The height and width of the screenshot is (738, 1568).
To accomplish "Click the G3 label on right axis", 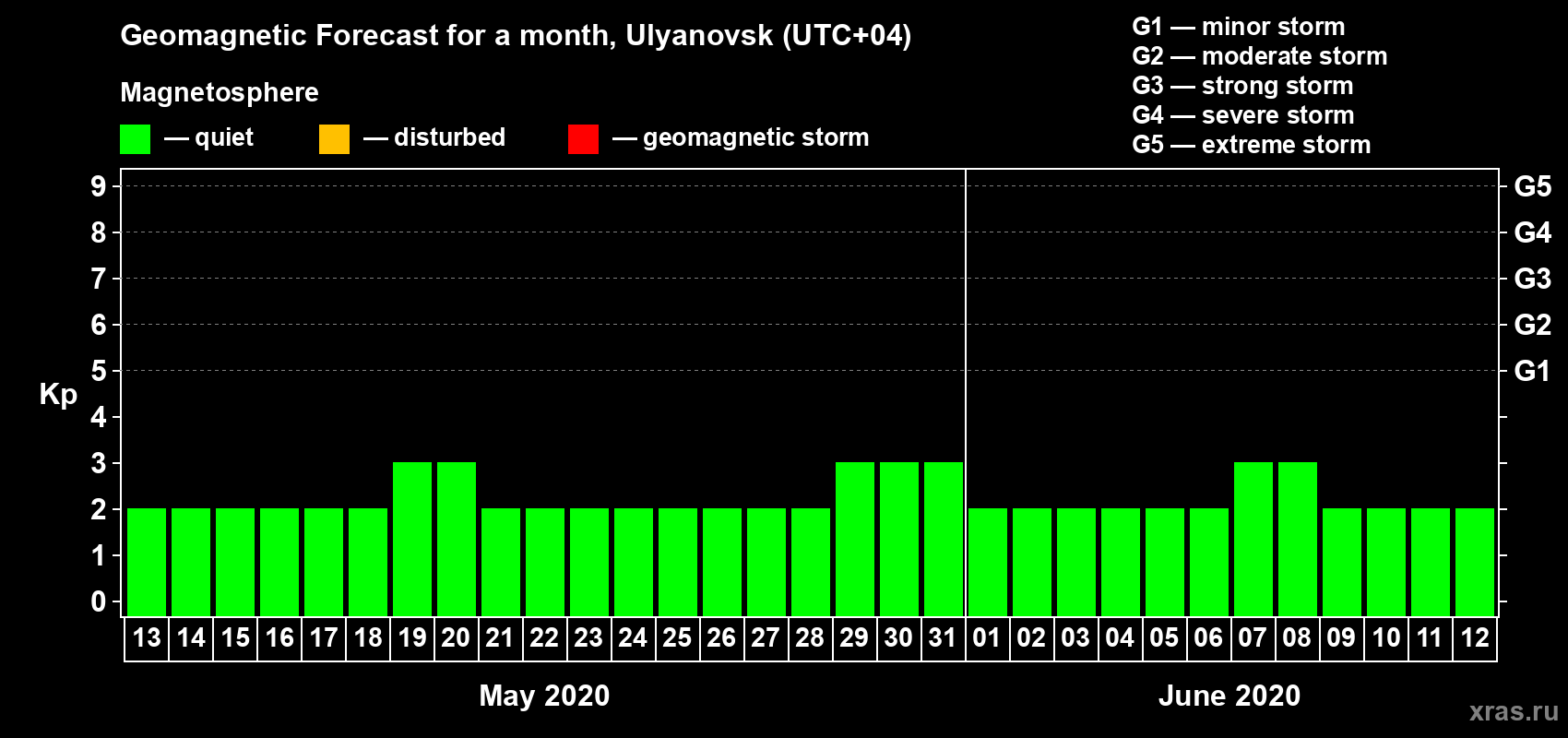I will coord(1533,279).
